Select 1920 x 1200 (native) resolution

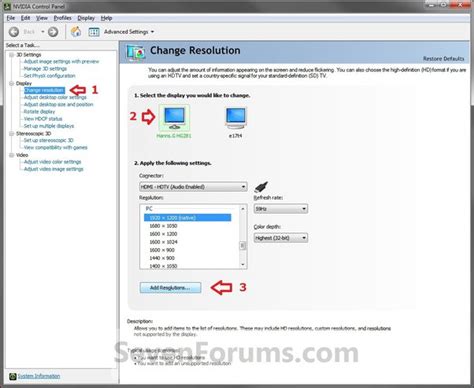[187, 218]
